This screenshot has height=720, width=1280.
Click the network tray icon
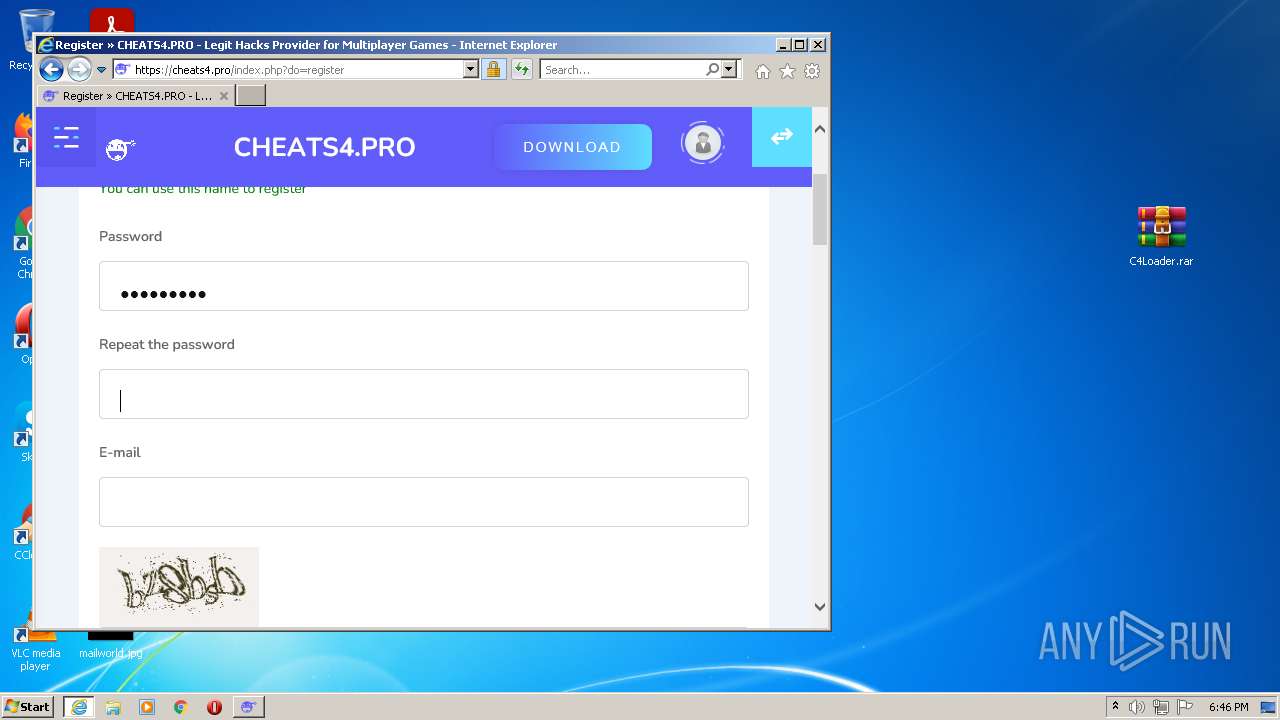pyautogui.click(x=1161, y=707)
